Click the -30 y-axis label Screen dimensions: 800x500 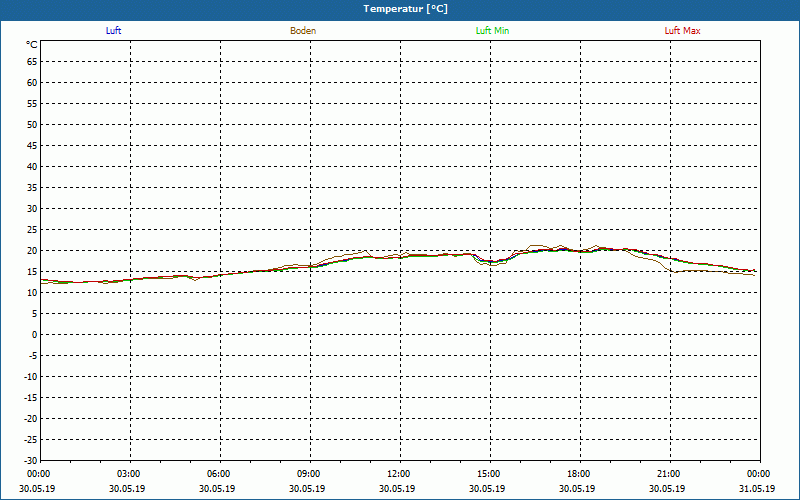31,461
